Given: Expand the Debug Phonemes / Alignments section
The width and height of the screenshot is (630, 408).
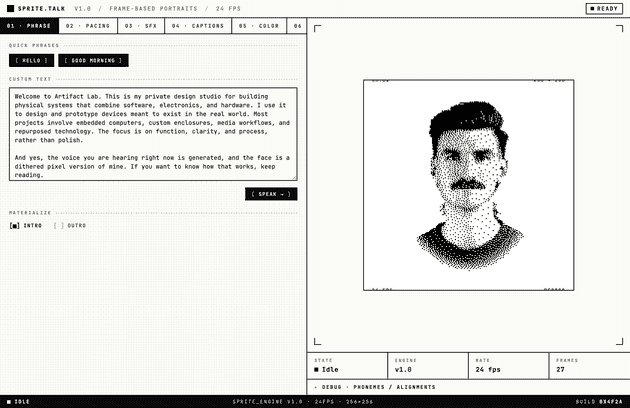Looking at the screenshot, I should click(x=374, y=387).
